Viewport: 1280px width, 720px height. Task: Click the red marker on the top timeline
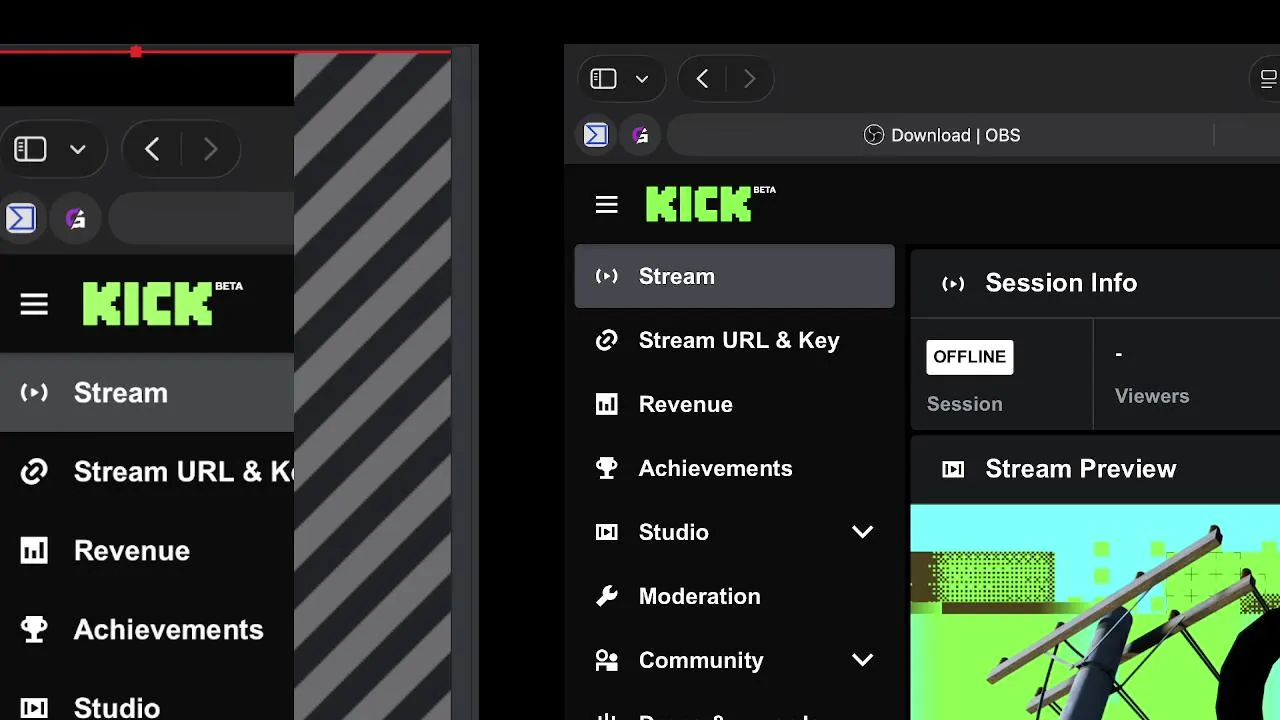click(136, 51)
